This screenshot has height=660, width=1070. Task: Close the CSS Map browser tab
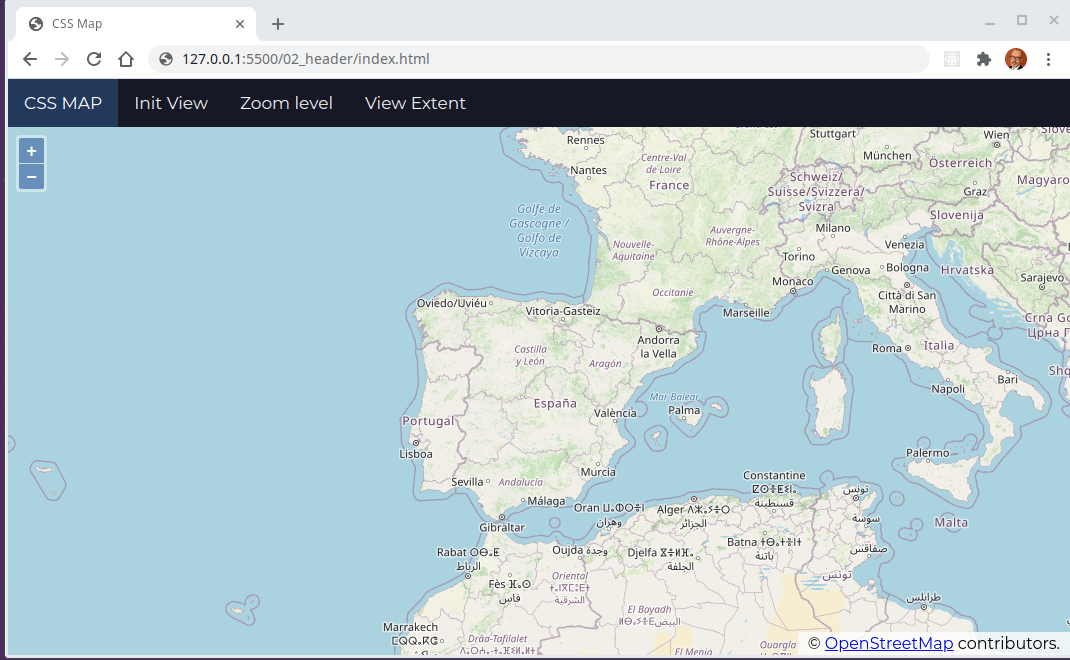(x=240, y=24)
